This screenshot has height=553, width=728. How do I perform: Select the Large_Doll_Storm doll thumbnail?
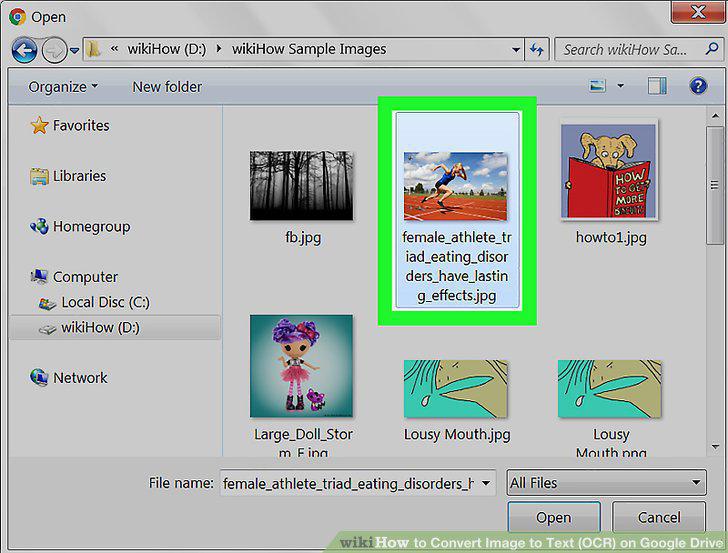301,366
